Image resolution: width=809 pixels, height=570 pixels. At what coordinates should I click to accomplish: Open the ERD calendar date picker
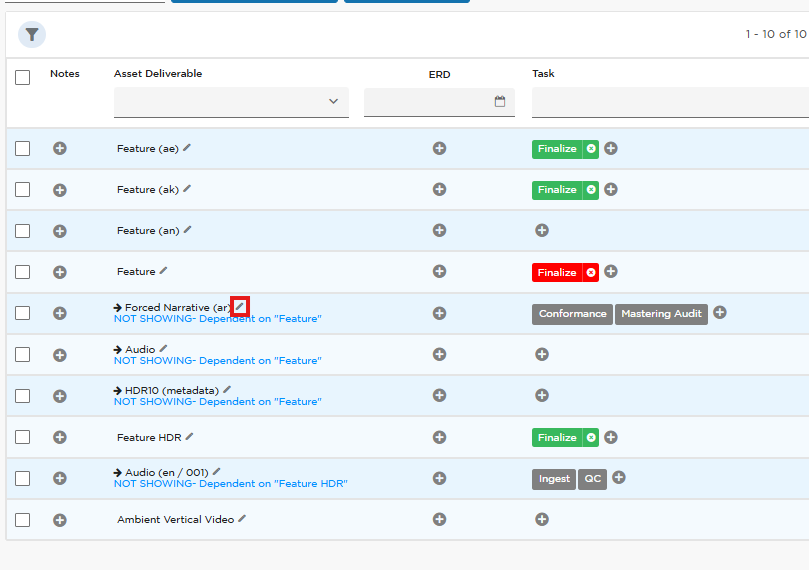pos(499,101)
